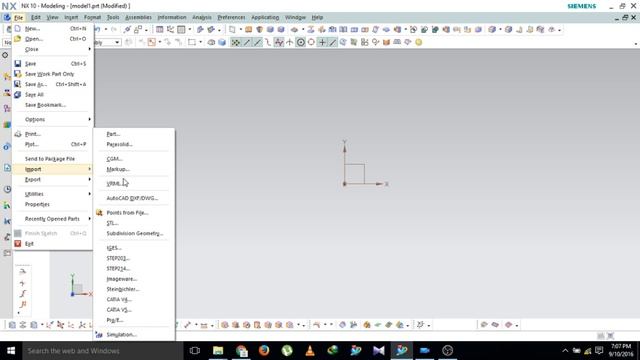Expand Recently Opened Parts submenu

tap(53, 219)
